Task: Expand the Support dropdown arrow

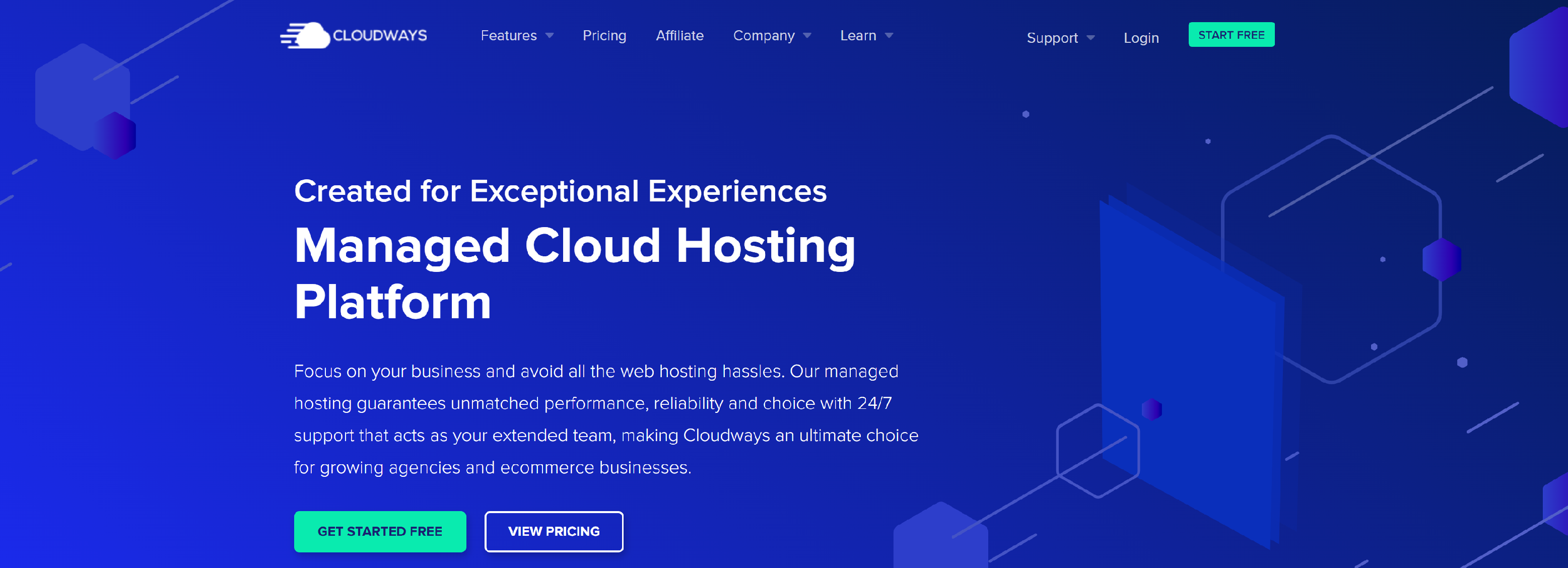Action: 1090,38
